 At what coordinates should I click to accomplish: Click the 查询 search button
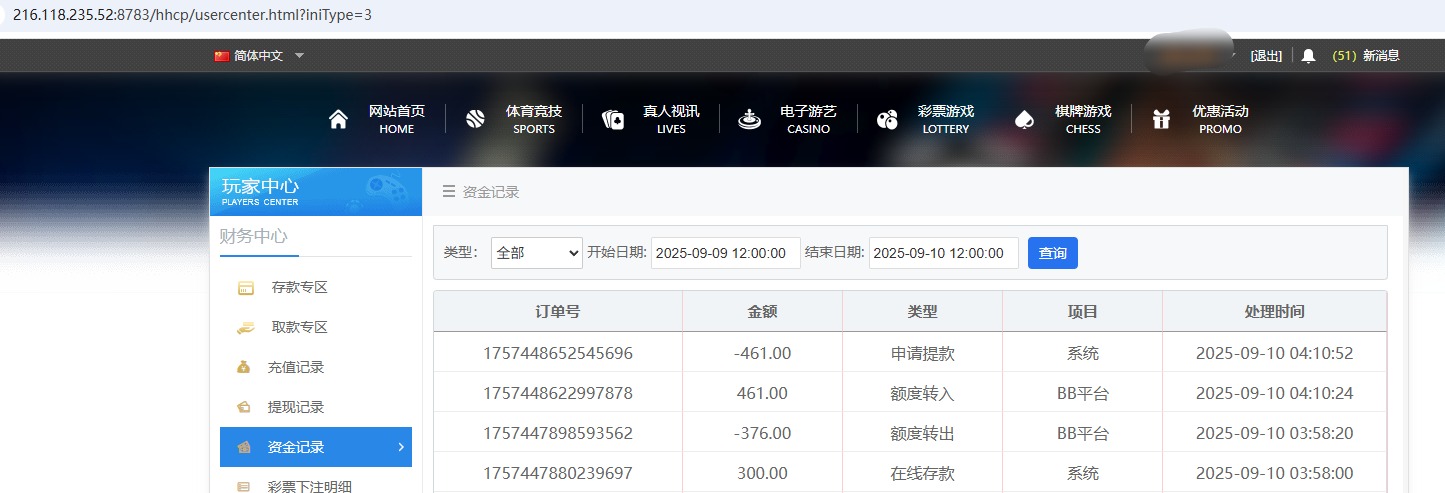click(1053, 253)
